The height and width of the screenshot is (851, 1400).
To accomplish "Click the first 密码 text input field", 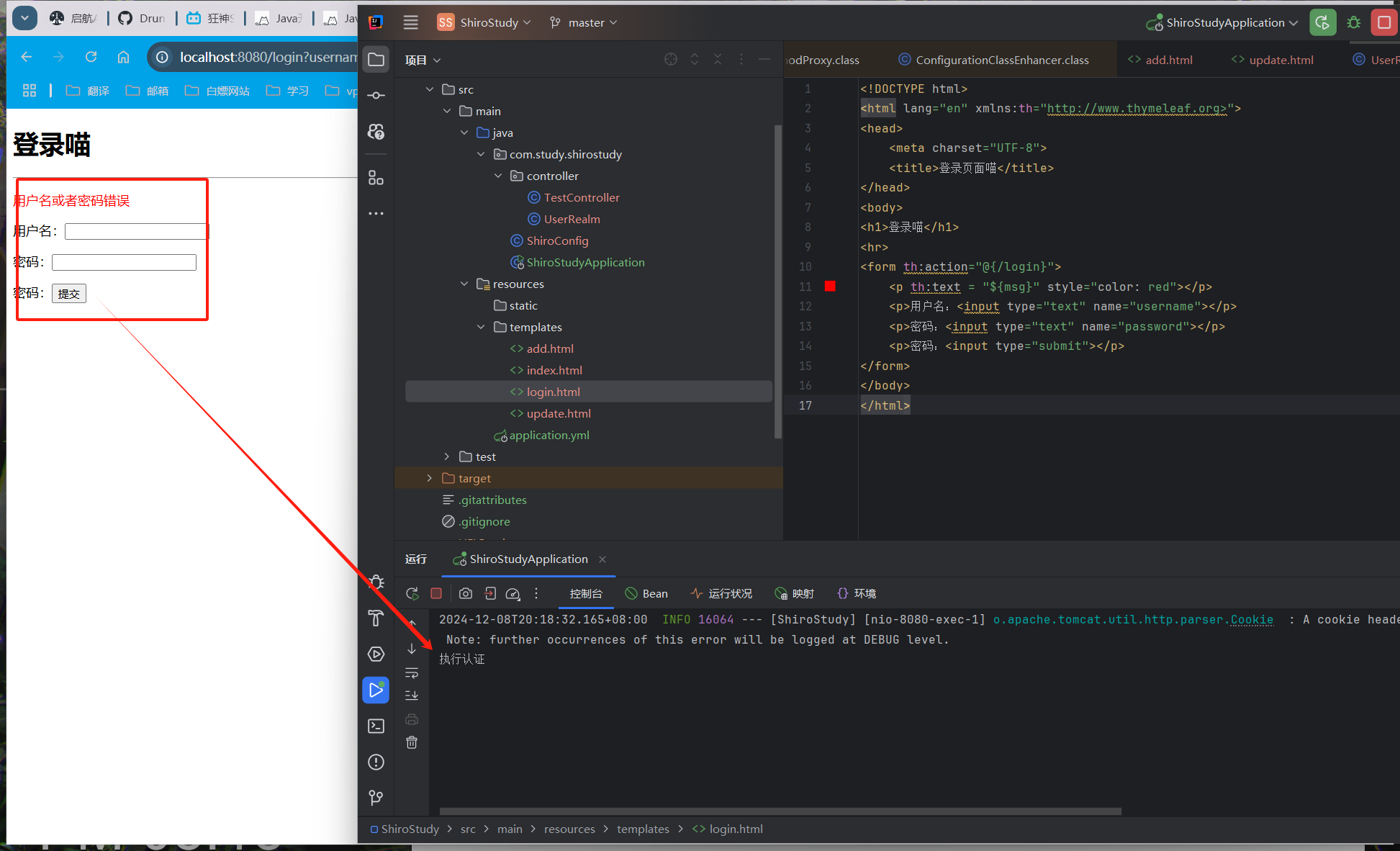I will pos(124,262).
